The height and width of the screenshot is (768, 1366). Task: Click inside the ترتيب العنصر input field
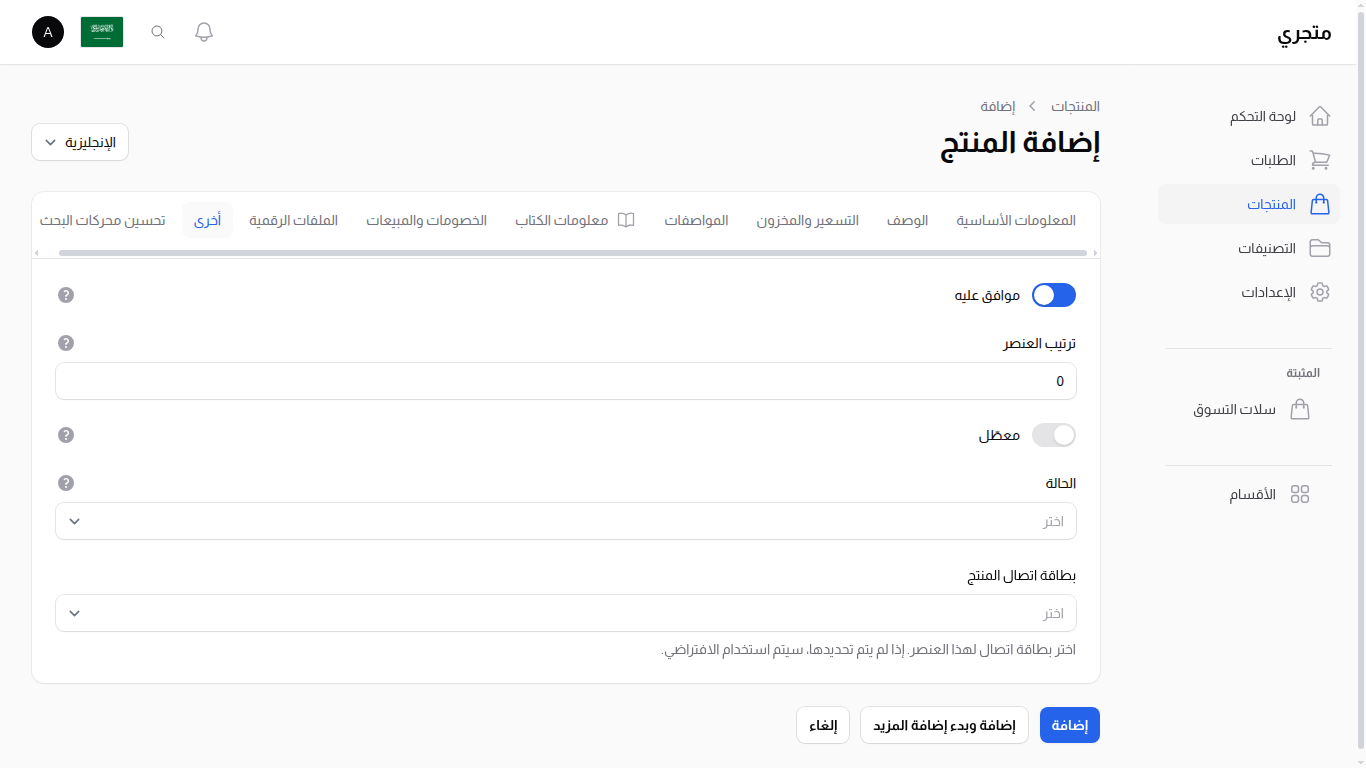coord(565,381)
